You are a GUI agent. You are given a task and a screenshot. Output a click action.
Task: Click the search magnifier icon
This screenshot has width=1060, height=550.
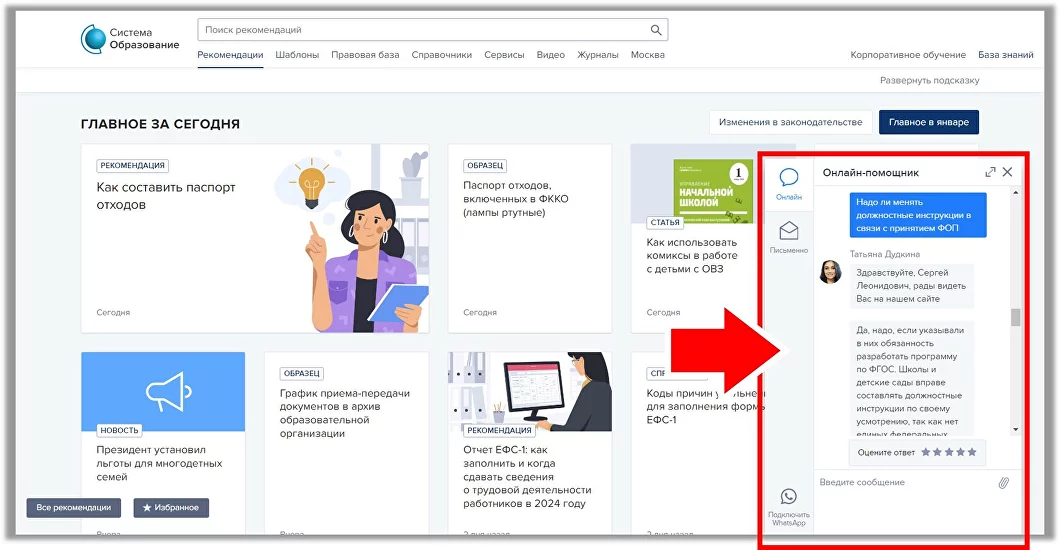pyautogui.click(x=656, y=30)
